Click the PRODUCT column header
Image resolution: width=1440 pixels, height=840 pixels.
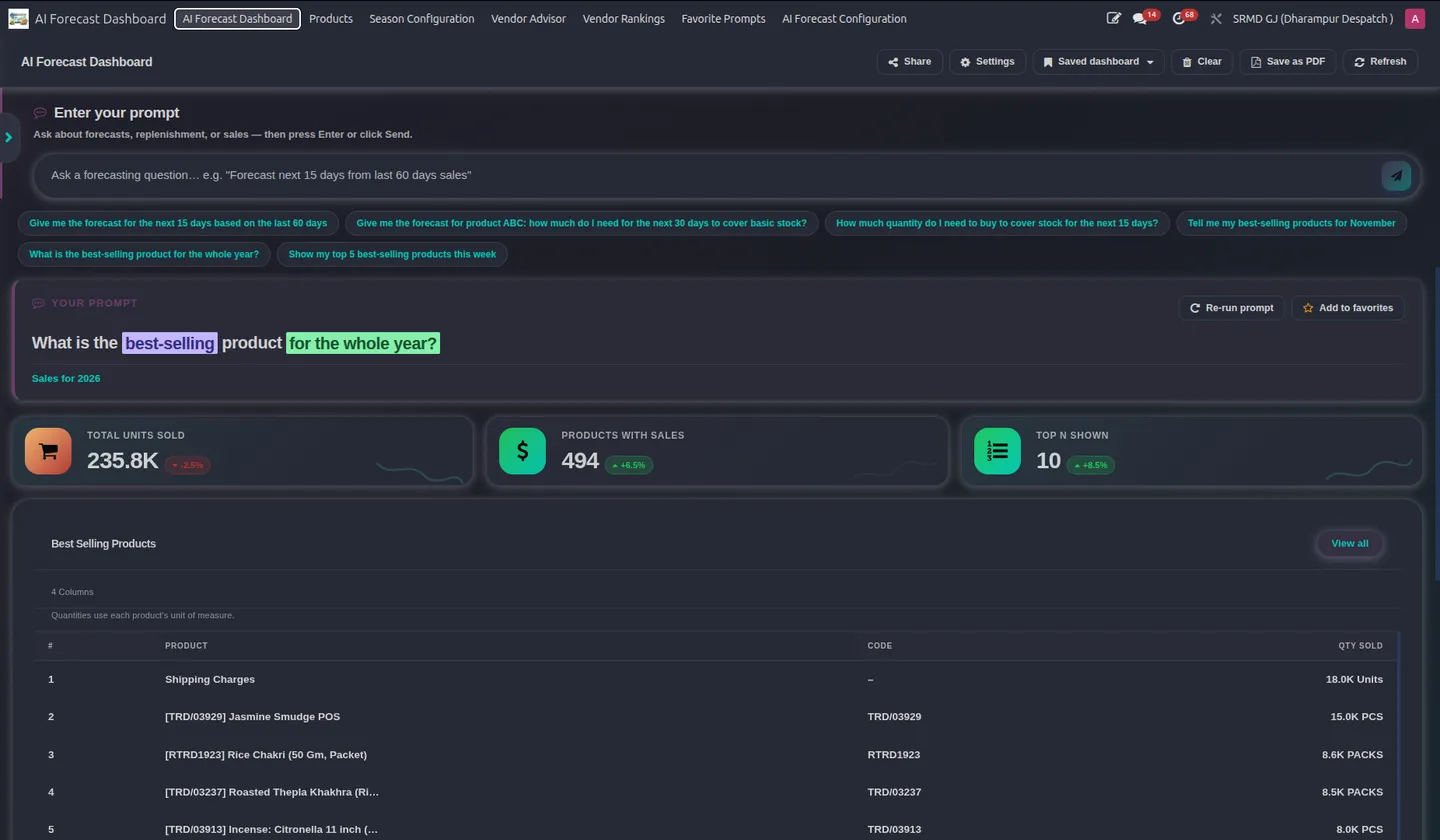tap(186, 646)
